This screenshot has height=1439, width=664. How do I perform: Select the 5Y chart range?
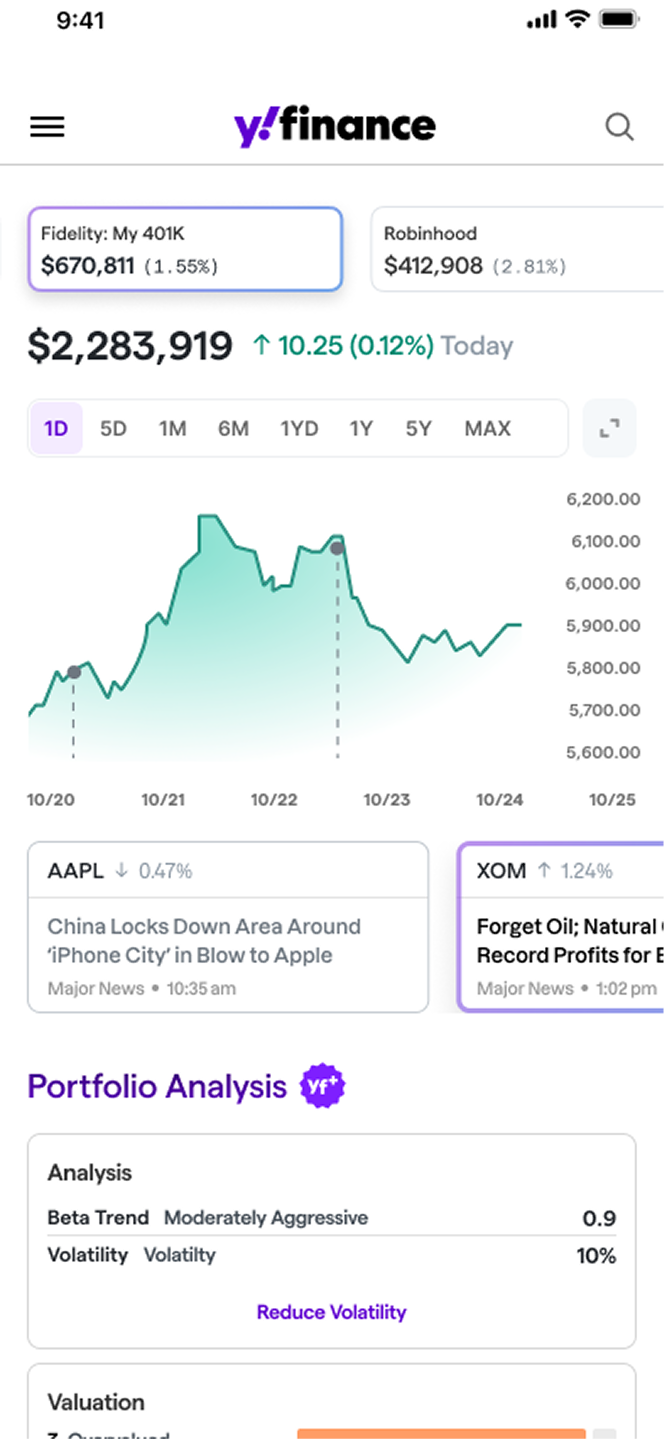(419, 428)
